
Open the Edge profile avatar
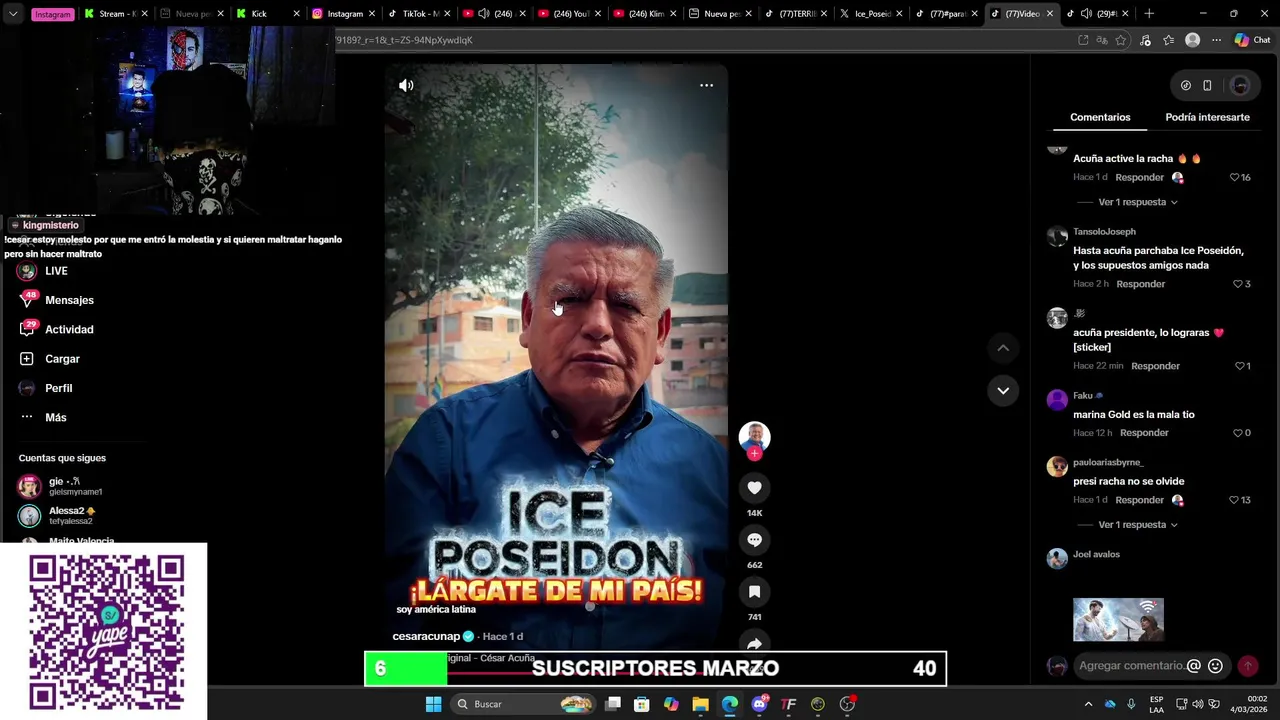coord(1192,40)
